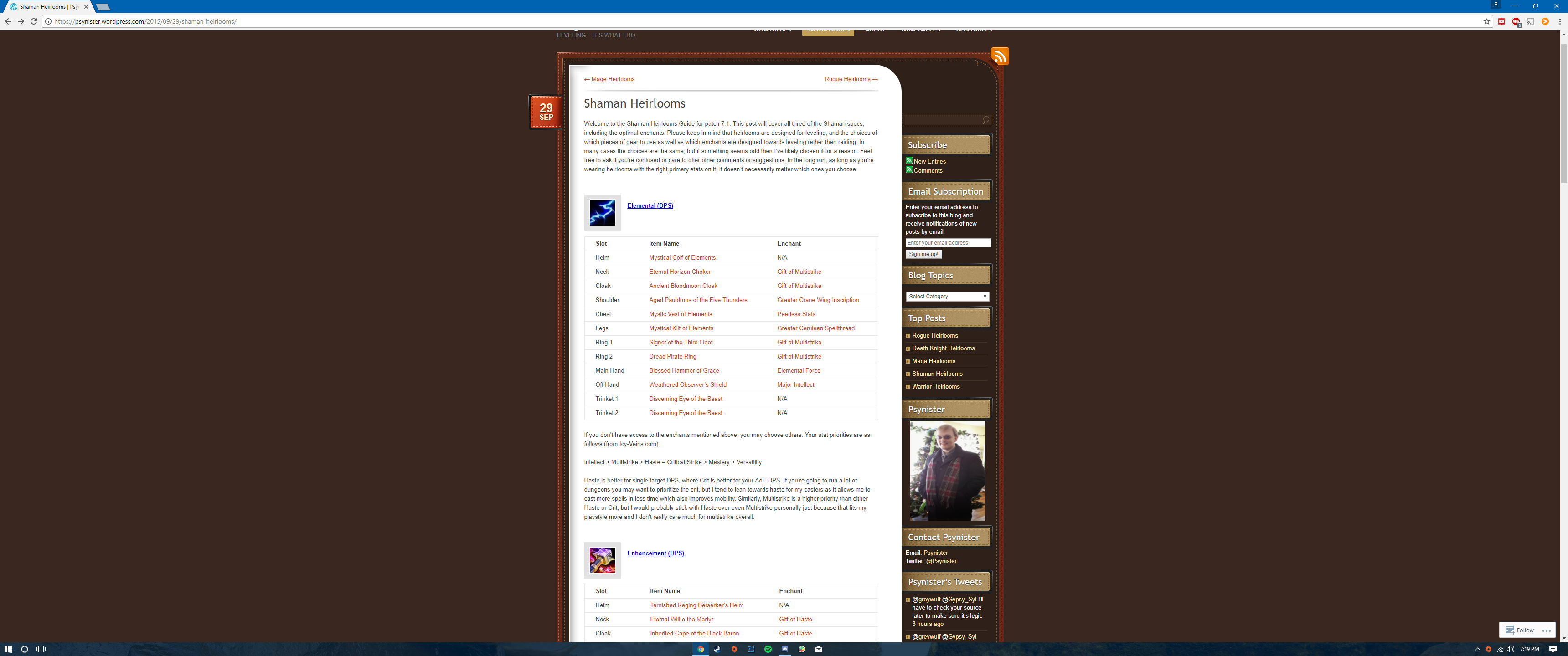1568x656 pixels.
Task: Click the volume speaker tray icon
Action: point(1511,649)
